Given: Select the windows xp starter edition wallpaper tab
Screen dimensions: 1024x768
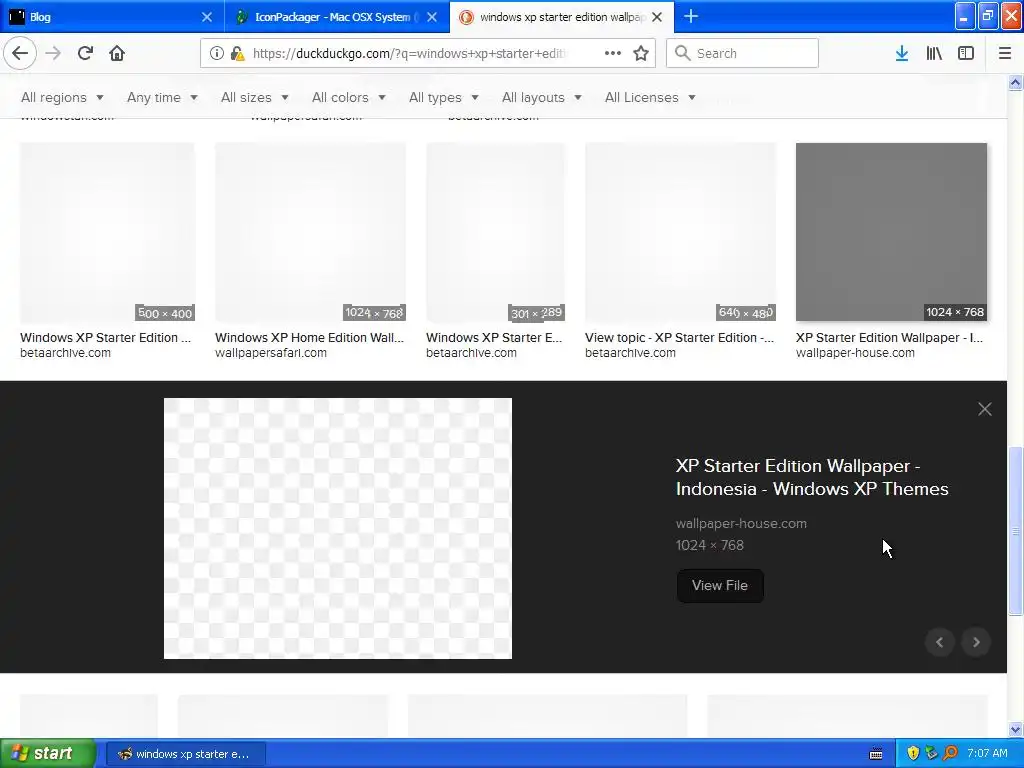Looking at the screenshot, I should [x=562, y=17].
